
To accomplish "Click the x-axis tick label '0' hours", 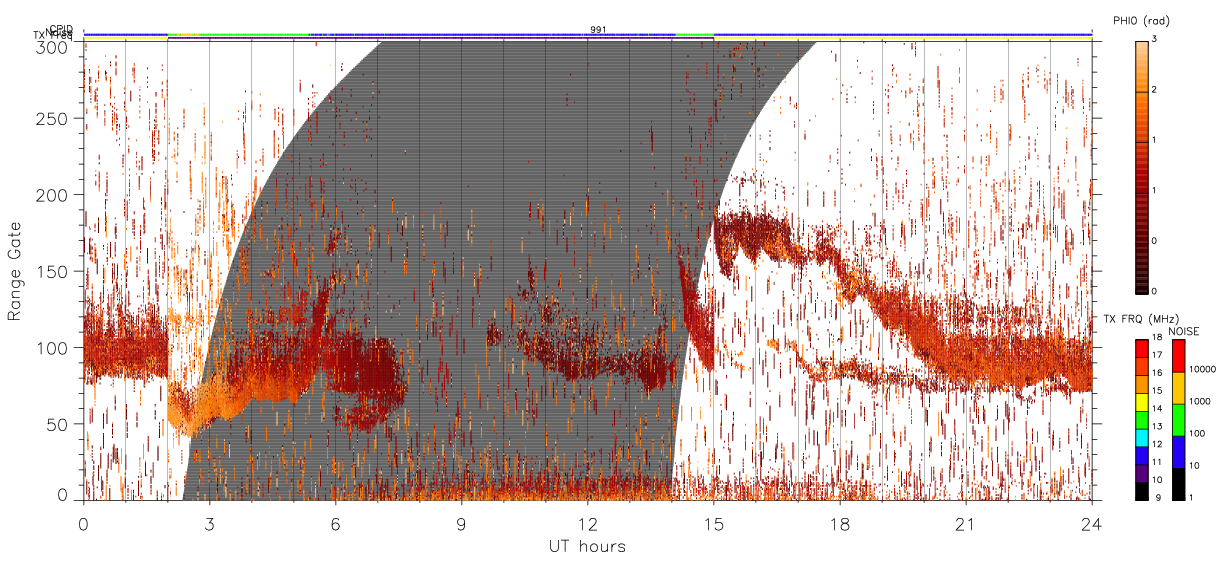I will [84, 523].
